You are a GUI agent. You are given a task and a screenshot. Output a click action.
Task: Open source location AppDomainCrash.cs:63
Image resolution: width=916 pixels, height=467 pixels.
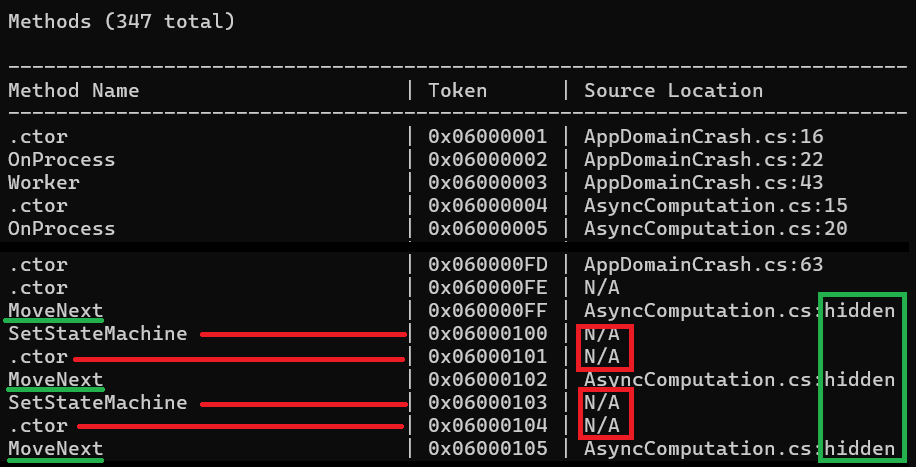coord(703,265)
